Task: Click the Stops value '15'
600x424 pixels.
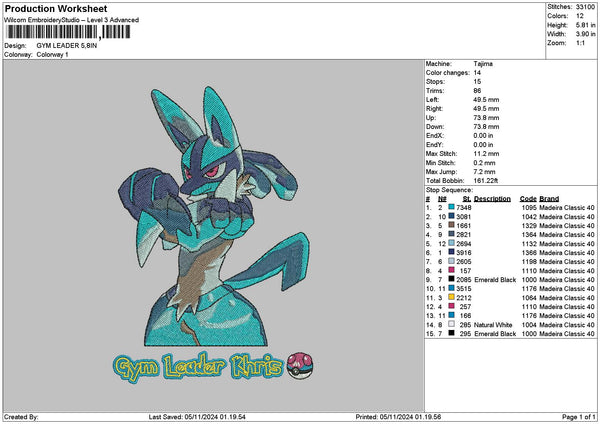Action: click(477, 82)
